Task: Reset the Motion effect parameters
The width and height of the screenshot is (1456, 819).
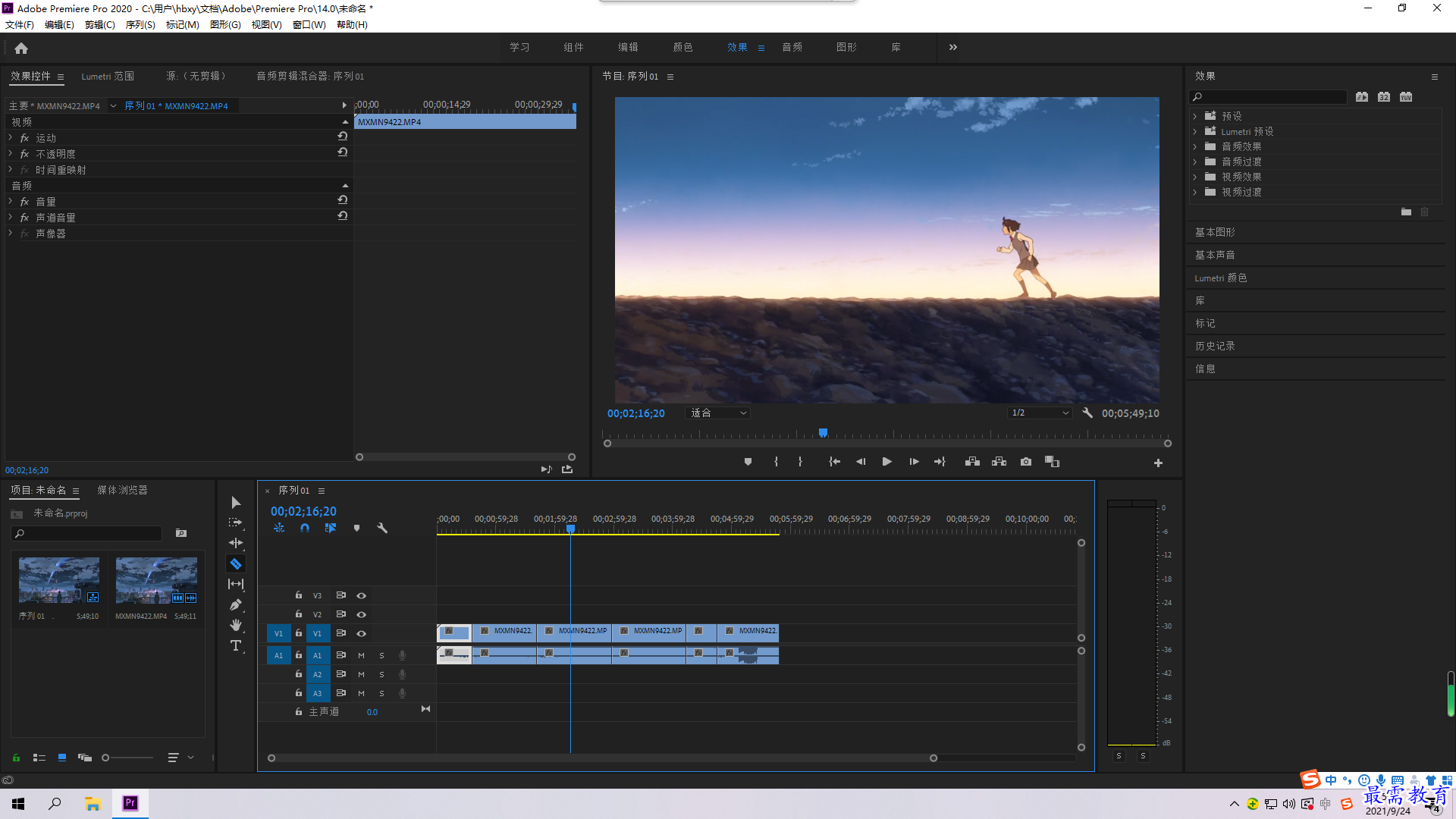Action: [x=343, y=136]
